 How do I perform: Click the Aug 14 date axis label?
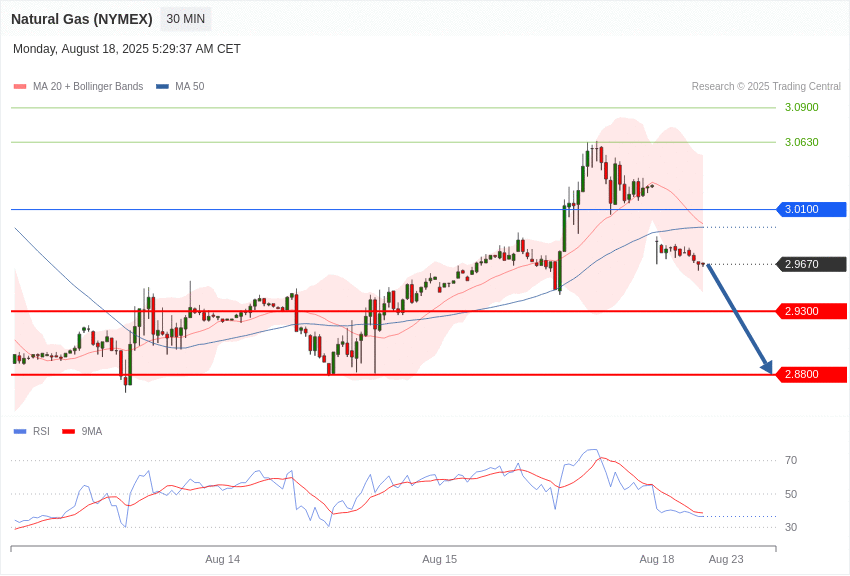click(x=222, y=559)
